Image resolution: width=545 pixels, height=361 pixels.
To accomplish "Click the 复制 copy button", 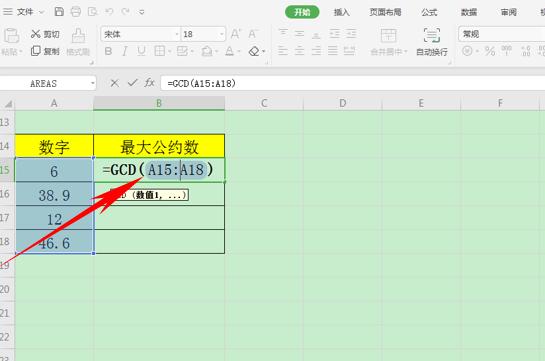I will [45, 51].
